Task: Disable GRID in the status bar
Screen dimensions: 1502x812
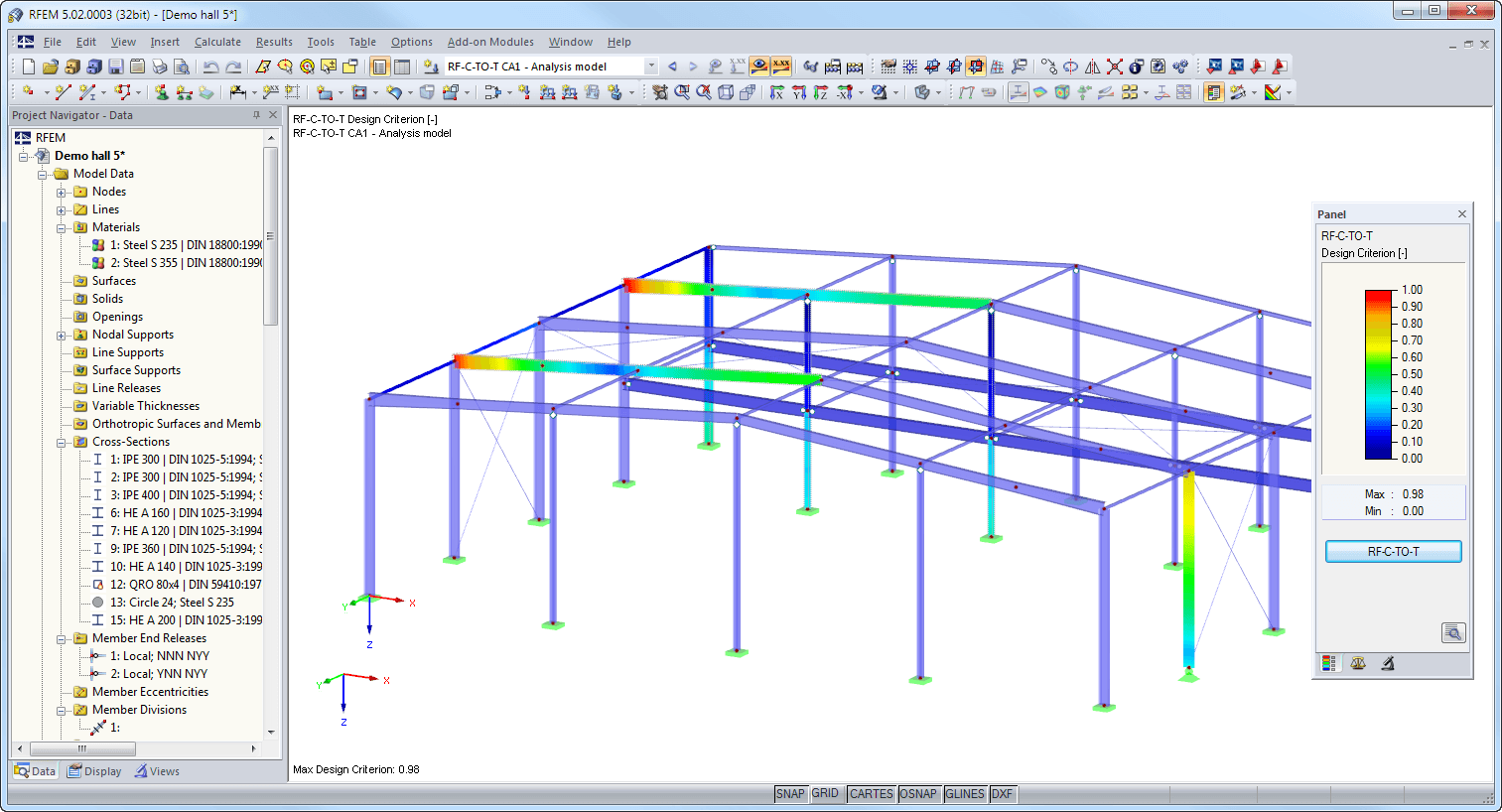Action: tap(826, 794)
